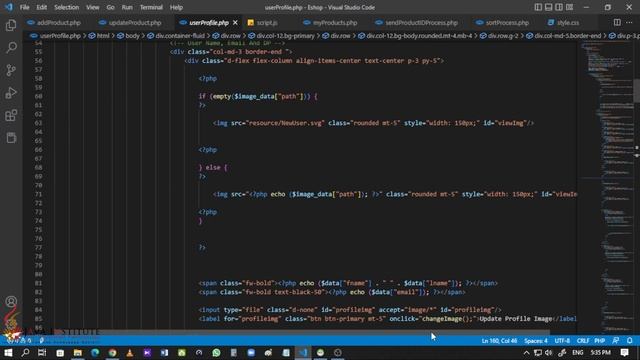The image size is (640, 360).
Task: Open Google Chrome from taskbar
Action: [x=112, y=352]
